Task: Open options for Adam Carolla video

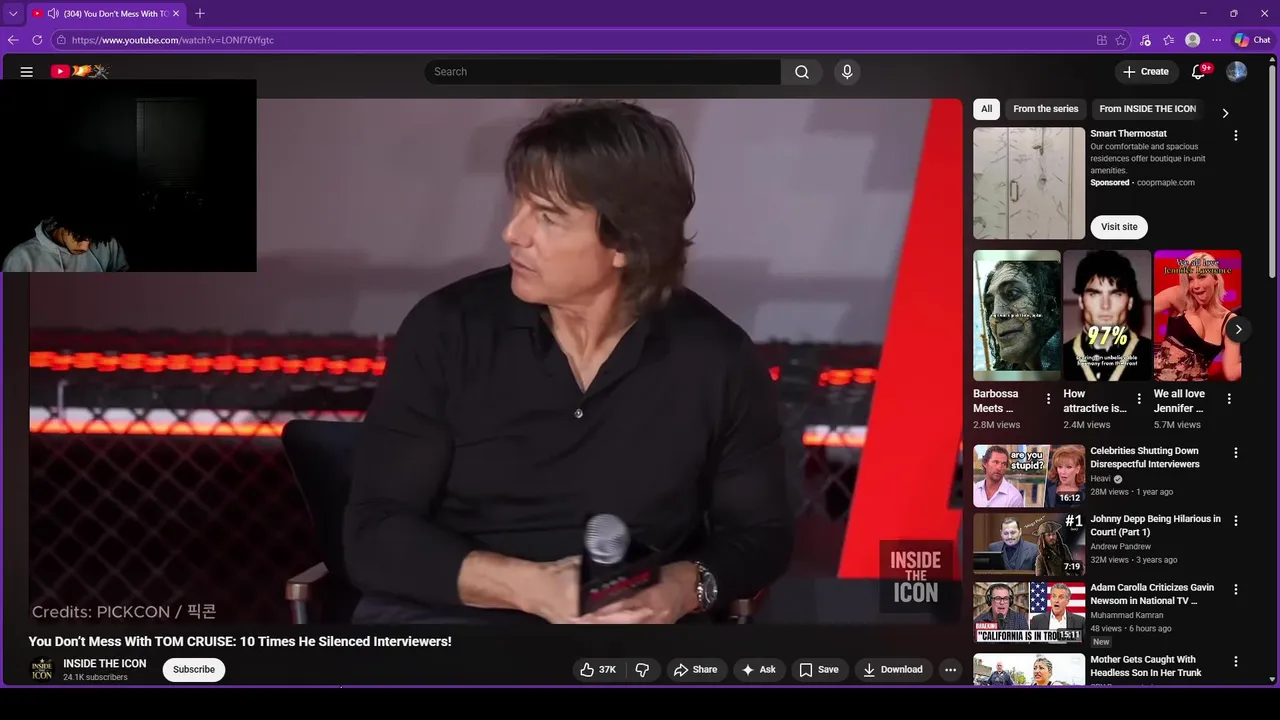Action: [1235, 590]
